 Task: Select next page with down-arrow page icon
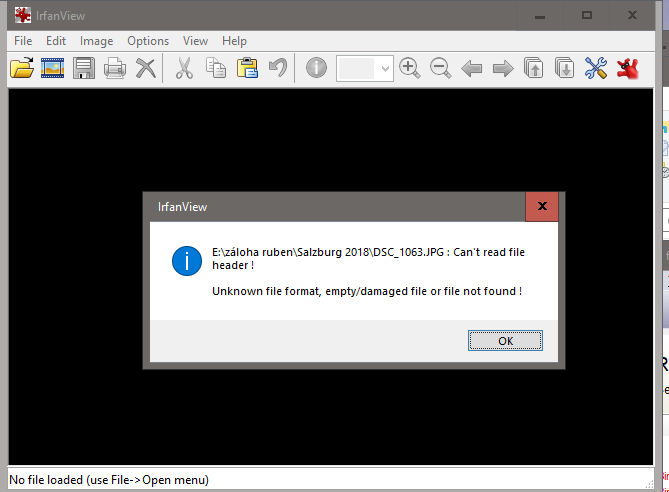[x=565, y=68]
